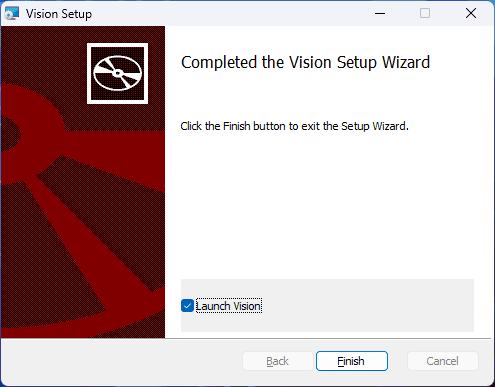
Task: Click the gray panel beside Launch Vision
Action: [367, 305]
